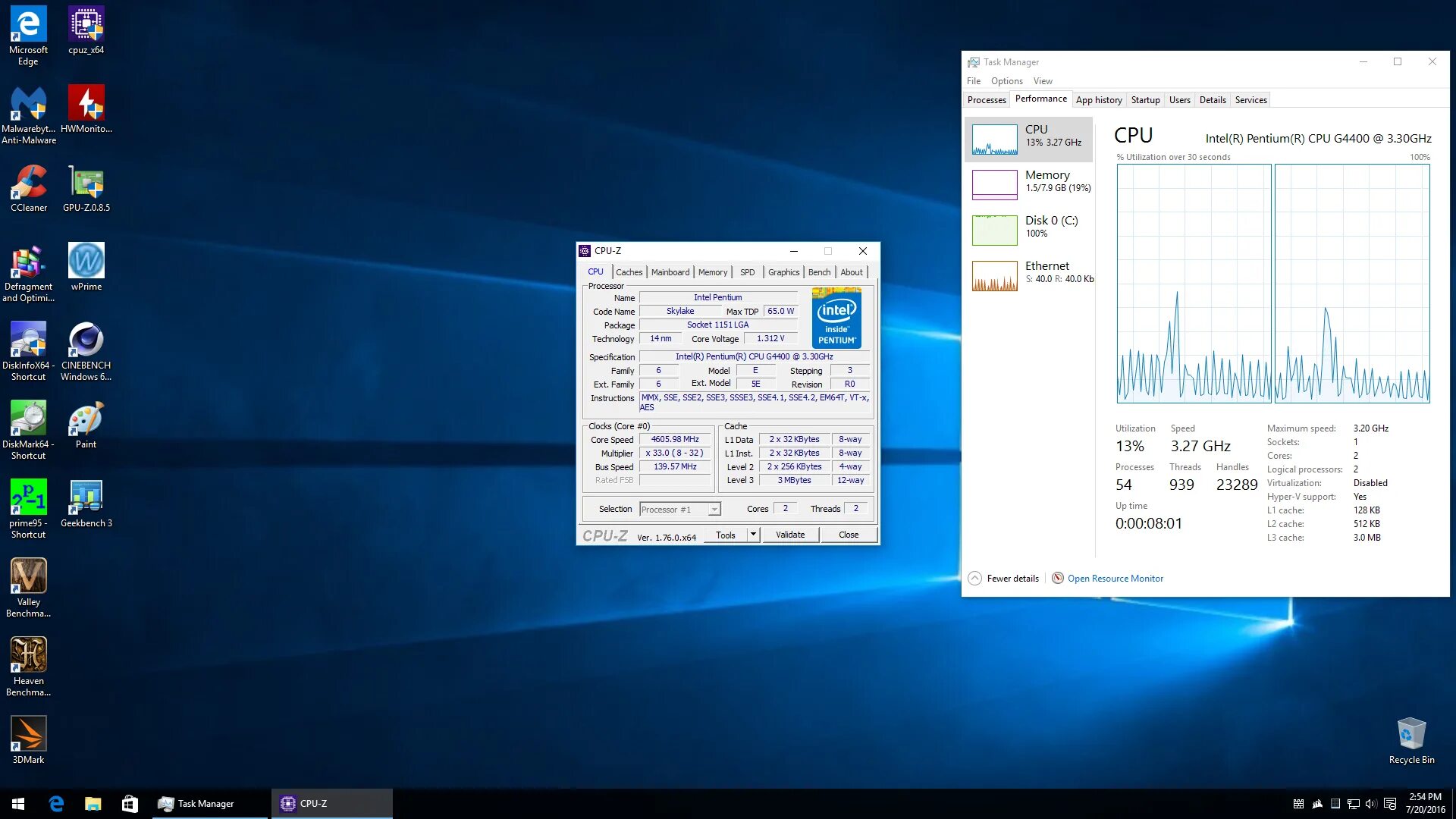Open the Paint desktop icon
Viewport: 1456px width, 819px height.
tap(86, 425)
